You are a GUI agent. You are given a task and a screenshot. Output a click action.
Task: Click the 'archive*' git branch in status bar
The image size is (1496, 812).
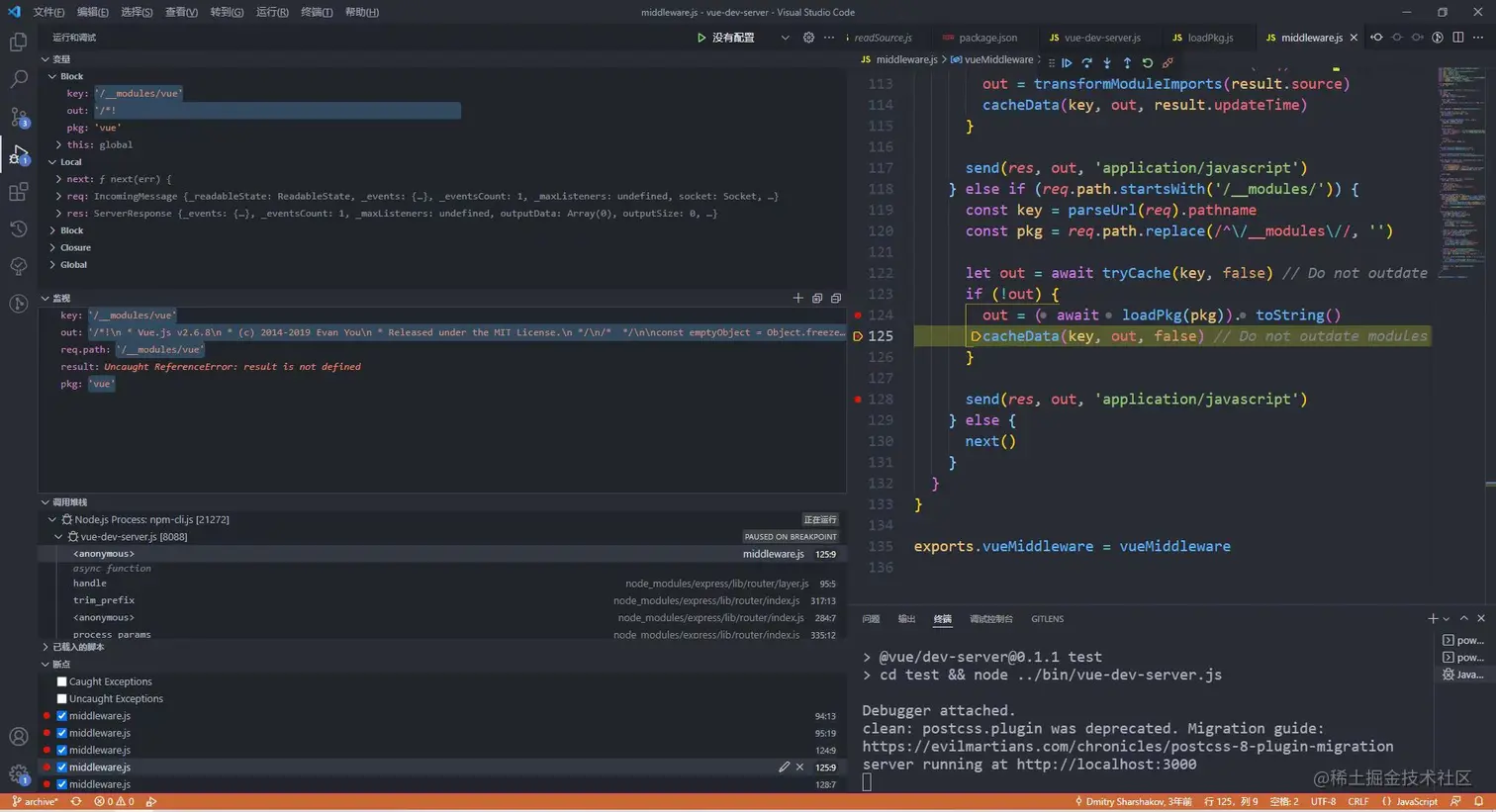pos(35,801)
